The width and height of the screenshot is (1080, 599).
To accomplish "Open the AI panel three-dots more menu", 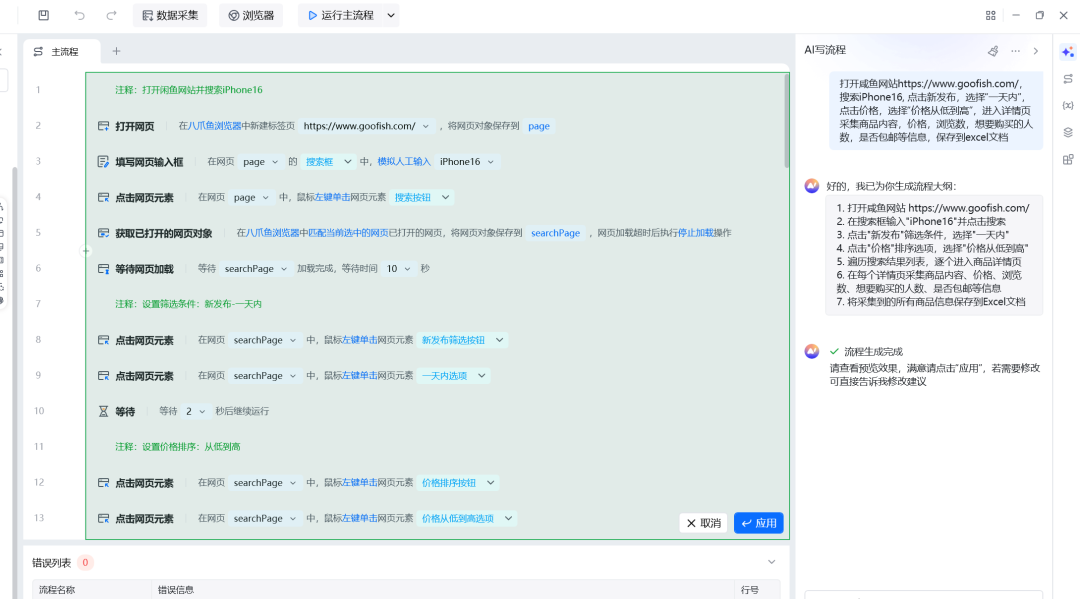I will [1015, 51].
